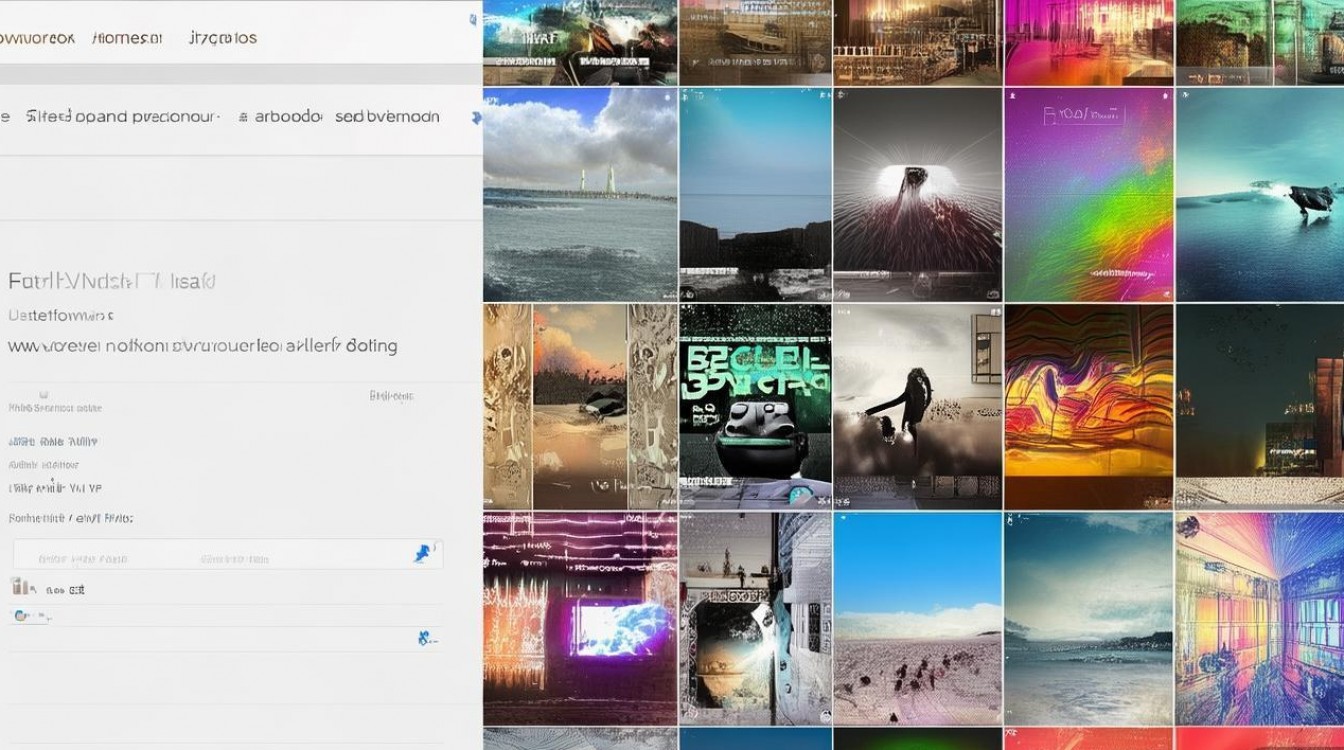The image size is (1344, 750).
Task: Open the colorful rainbow corridor thumbnail
Action: (x=1259, y=619)
